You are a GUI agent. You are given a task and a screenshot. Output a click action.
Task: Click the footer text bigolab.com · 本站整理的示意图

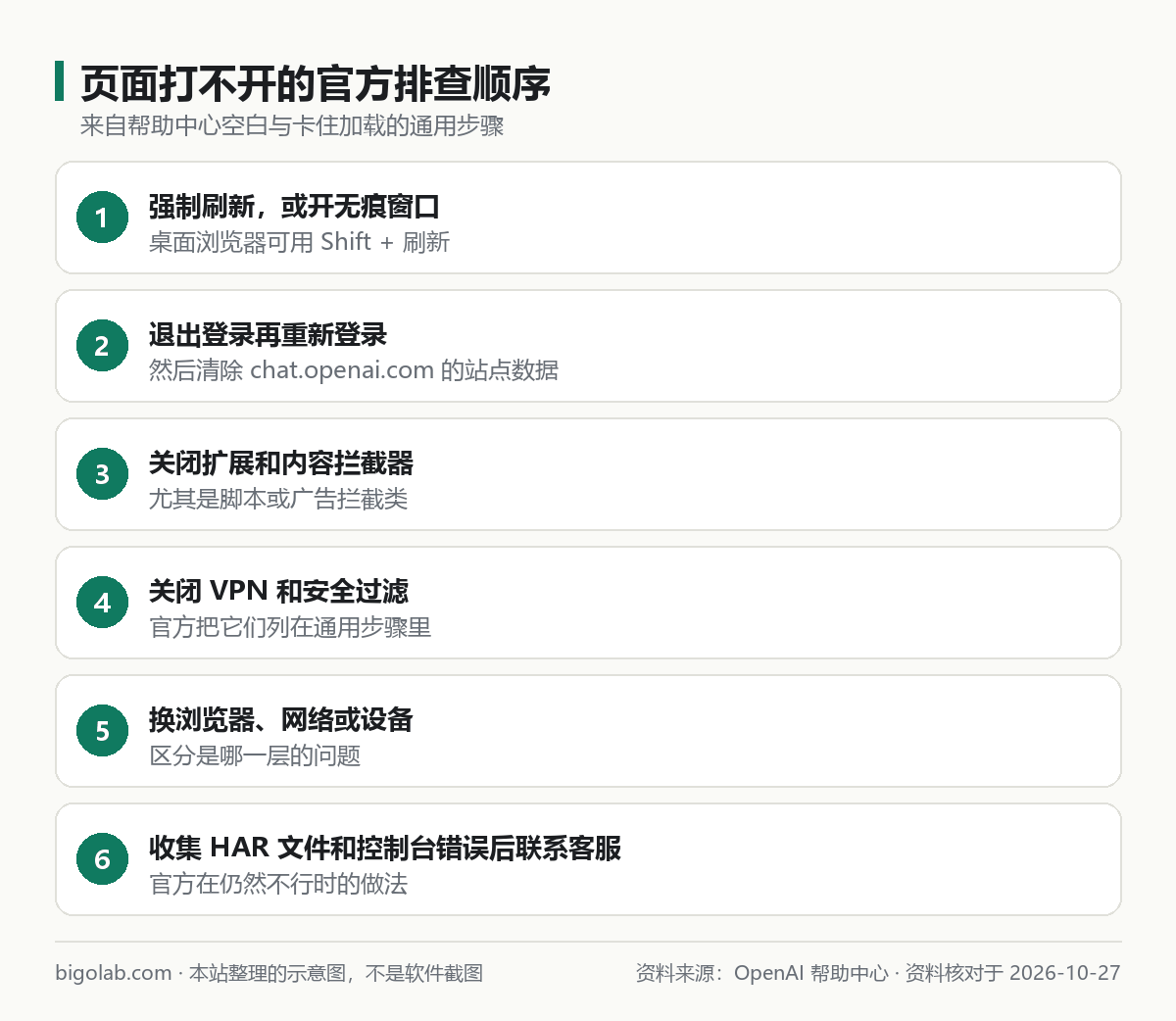coord(199,973)
